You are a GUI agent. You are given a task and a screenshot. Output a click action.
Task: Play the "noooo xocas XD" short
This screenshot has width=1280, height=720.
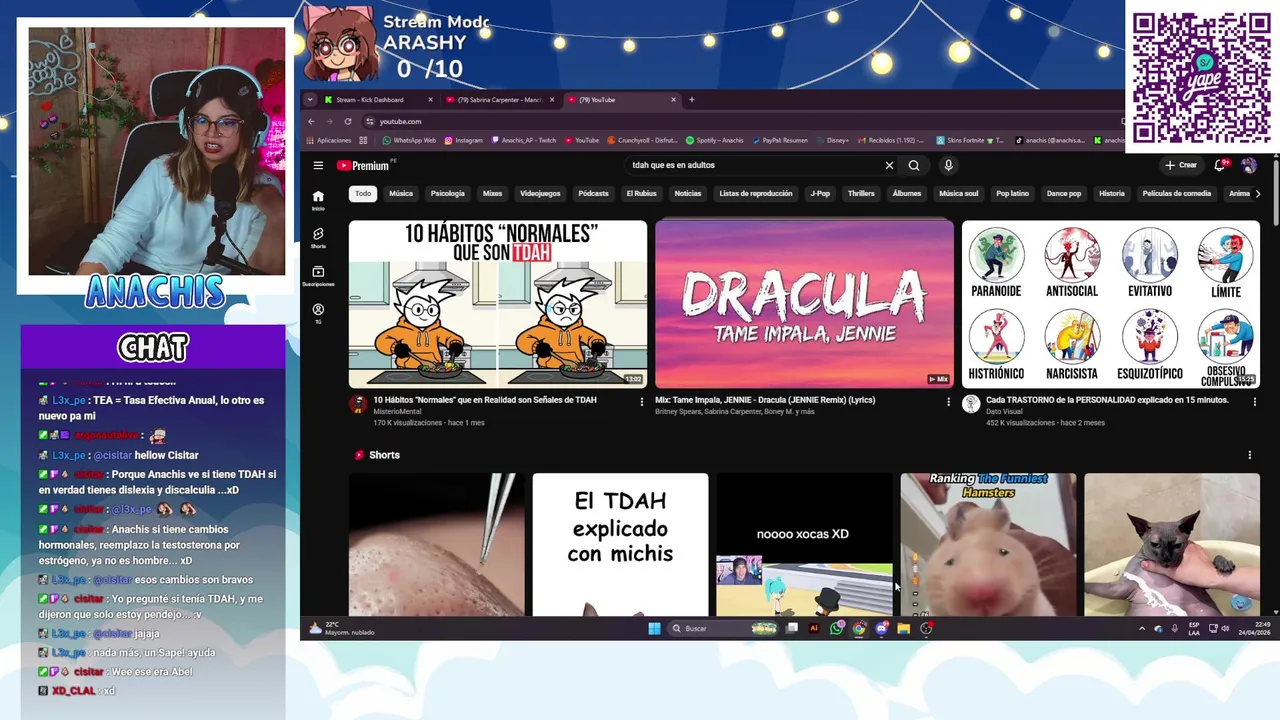[x=804, y=545]
